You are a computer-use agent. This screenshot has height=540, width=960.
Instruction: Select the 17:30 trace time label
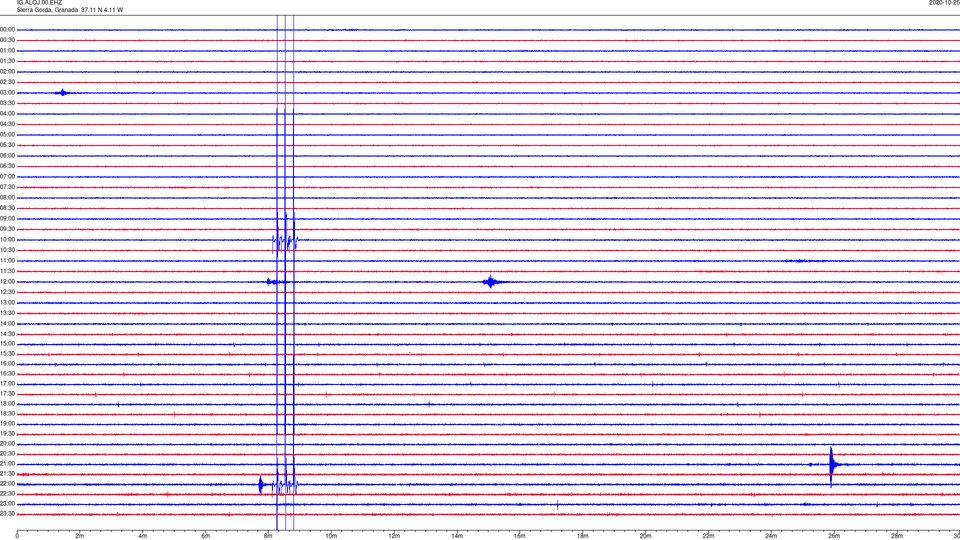click(7, 394)
